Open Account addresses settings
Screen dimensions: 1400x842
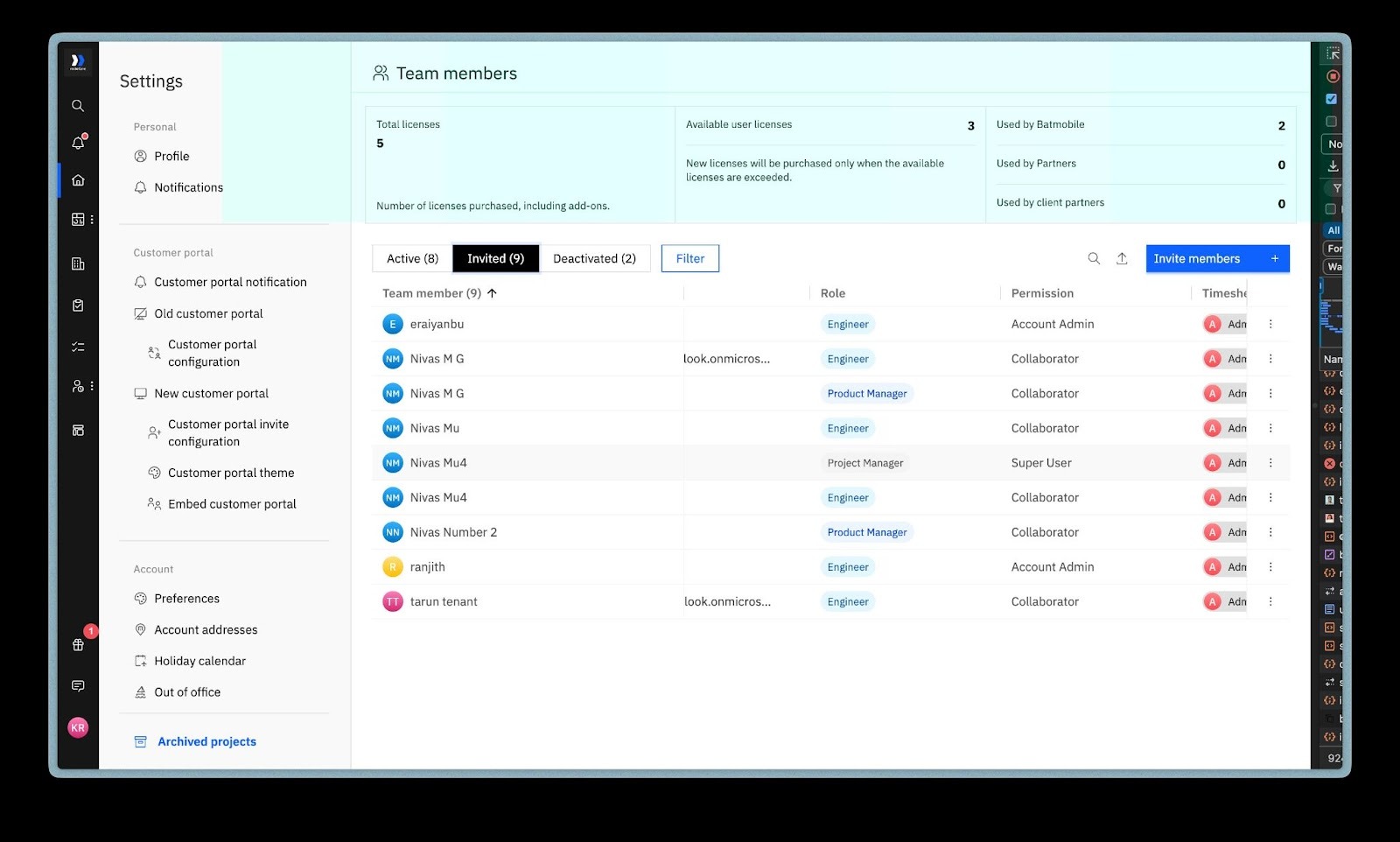206,629
